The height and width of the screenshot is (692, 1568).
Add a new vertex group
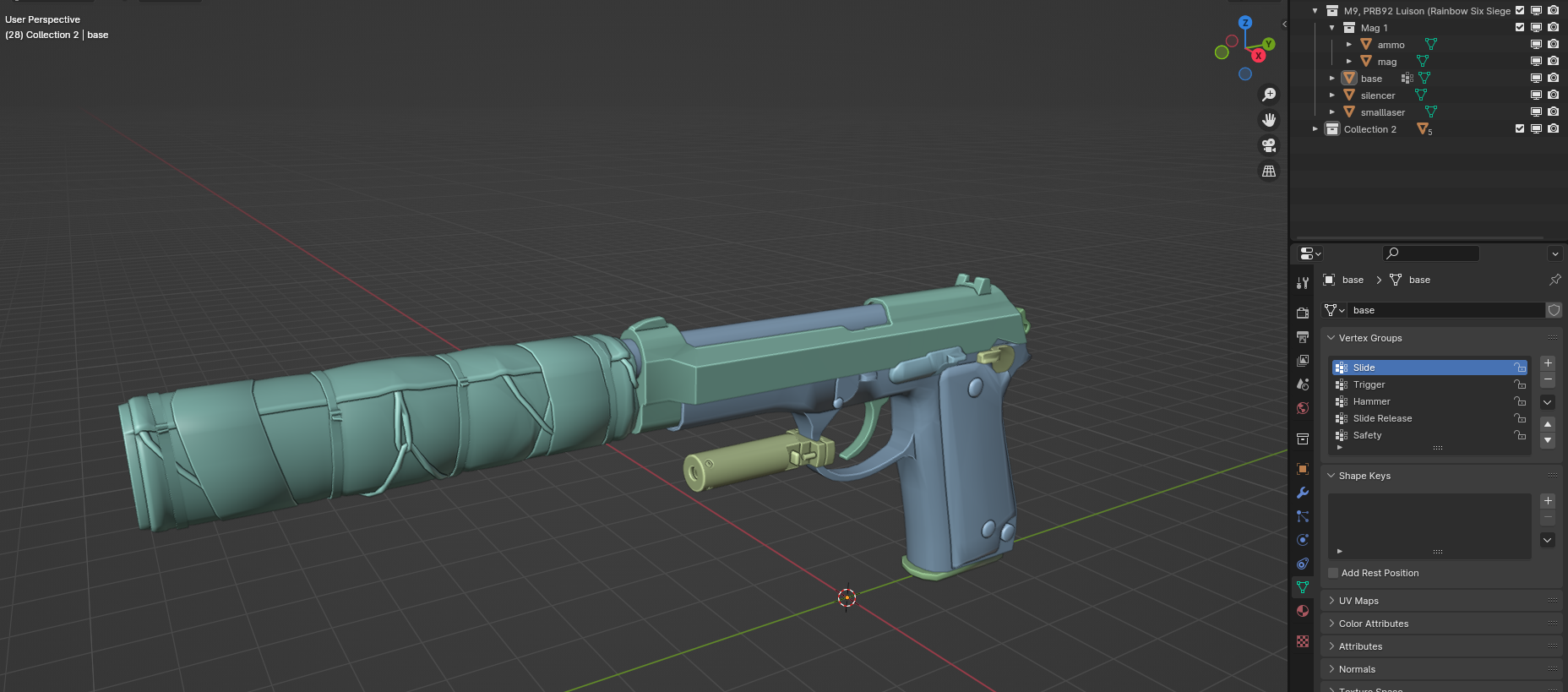1548,363
